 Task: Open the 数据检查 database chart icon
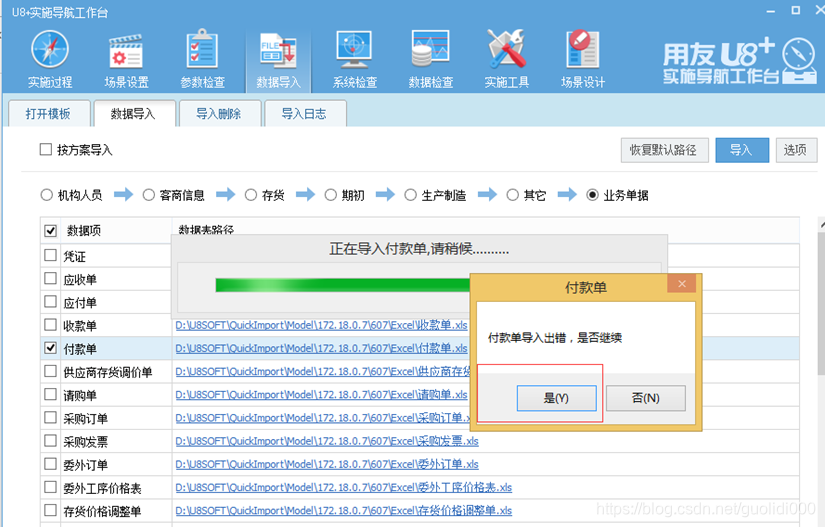pos(430,48)
